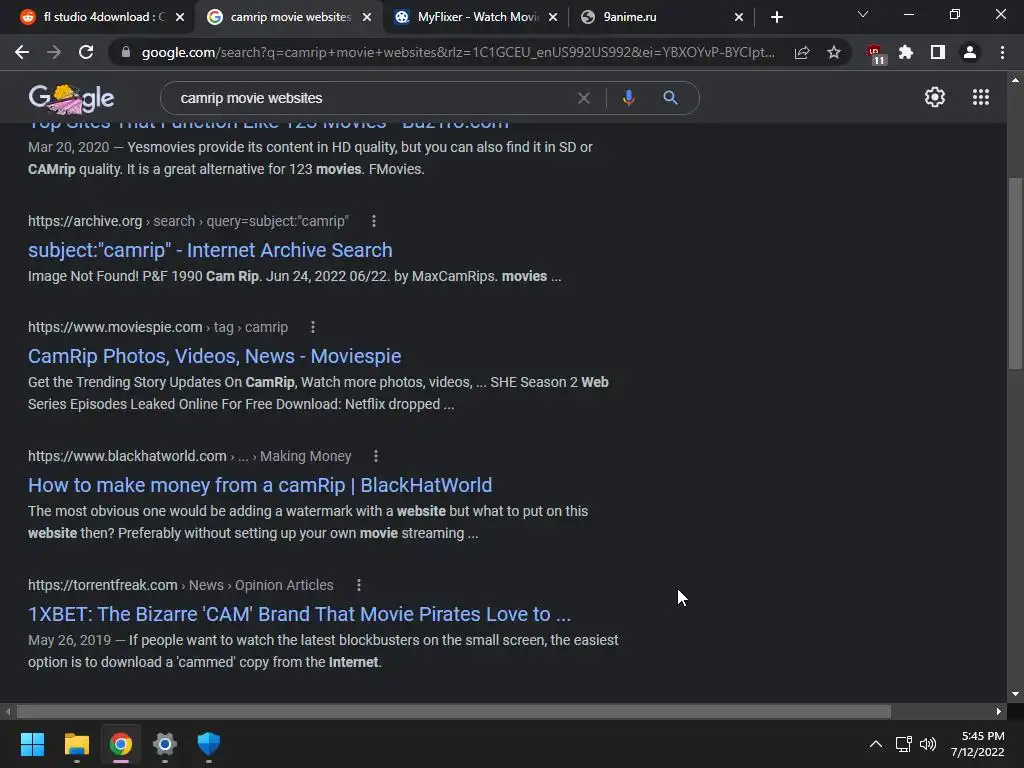Open the uBlock extension icon showing 11
This screenshot has height=768, width=1024.
point(875,54)
